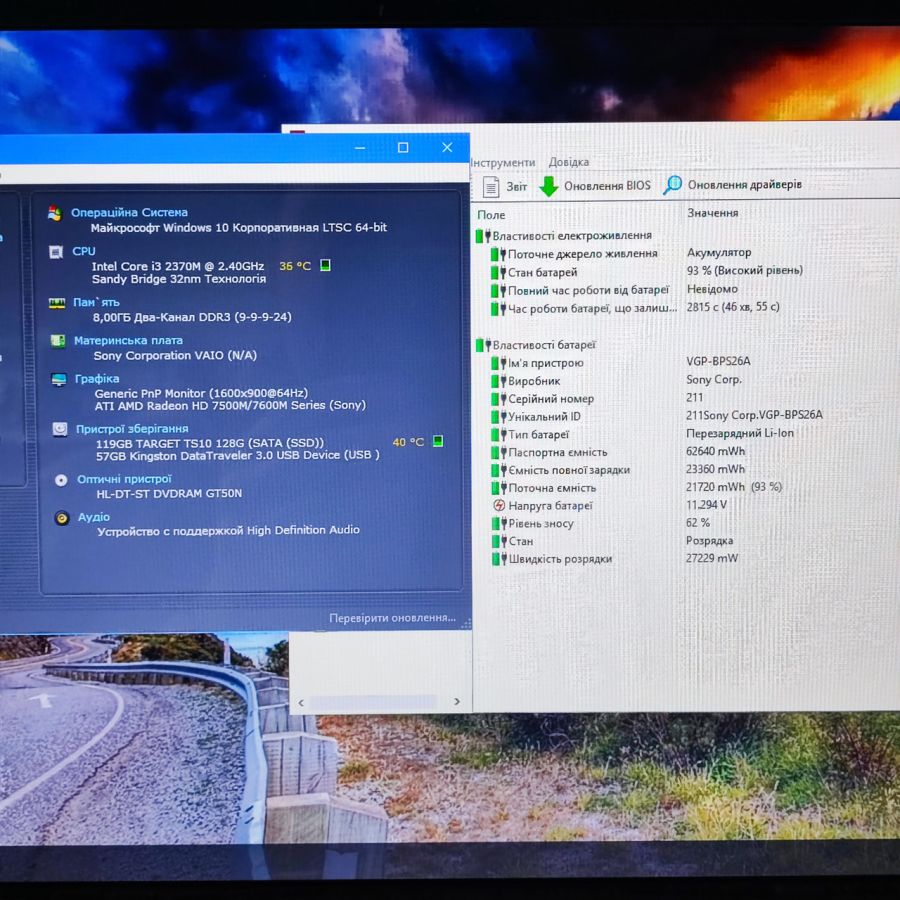Click the 11.294 V value cell
The image size is (900, 900).
707,505
